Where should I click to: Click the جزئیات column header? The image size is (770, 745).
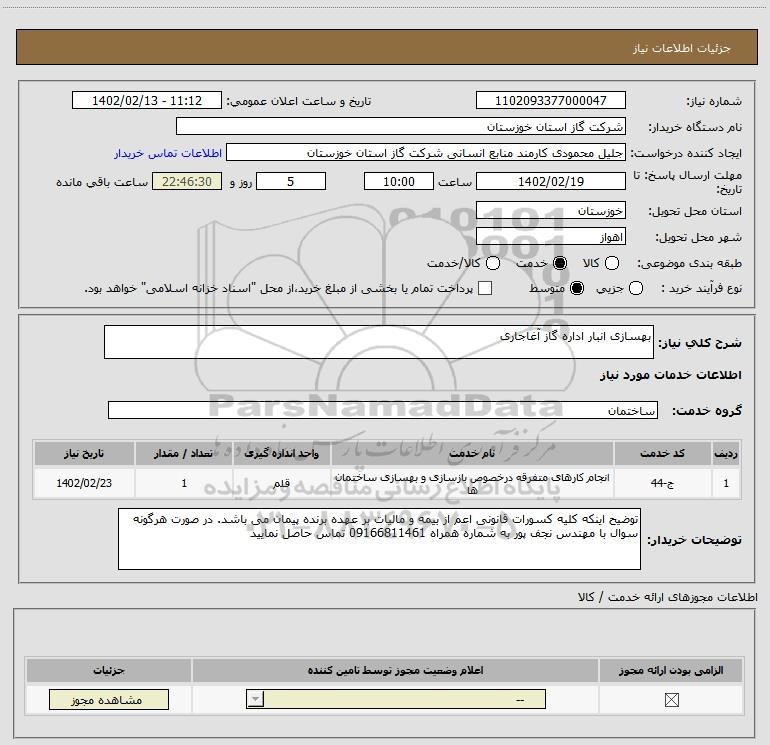tap(109, 670)
